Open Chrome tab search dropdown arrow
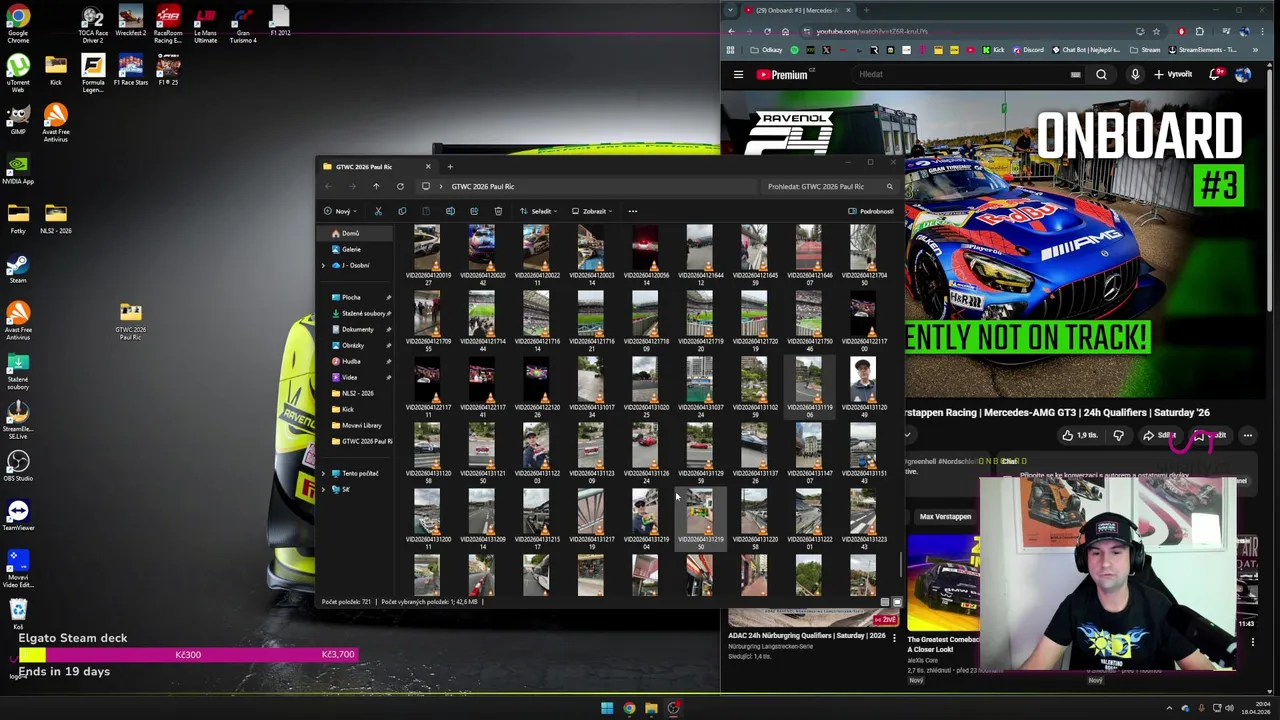1280x720 pixels. tap(730, 10)
